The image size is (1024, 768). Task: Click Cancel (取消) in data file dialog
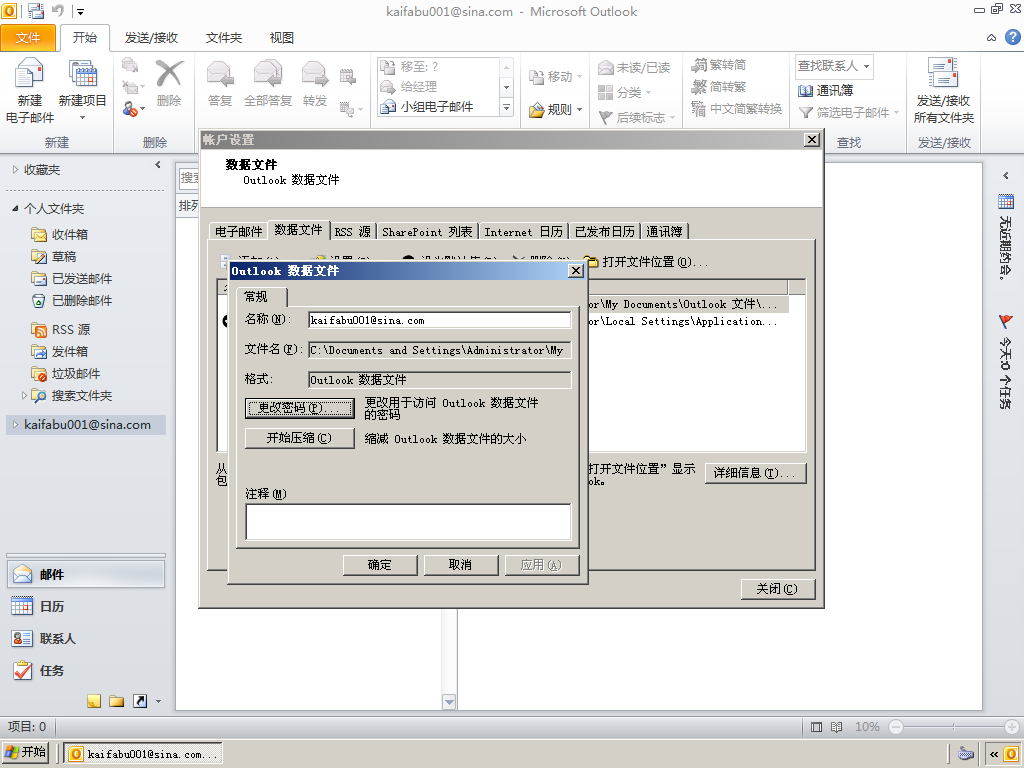[x=461, y=565]
